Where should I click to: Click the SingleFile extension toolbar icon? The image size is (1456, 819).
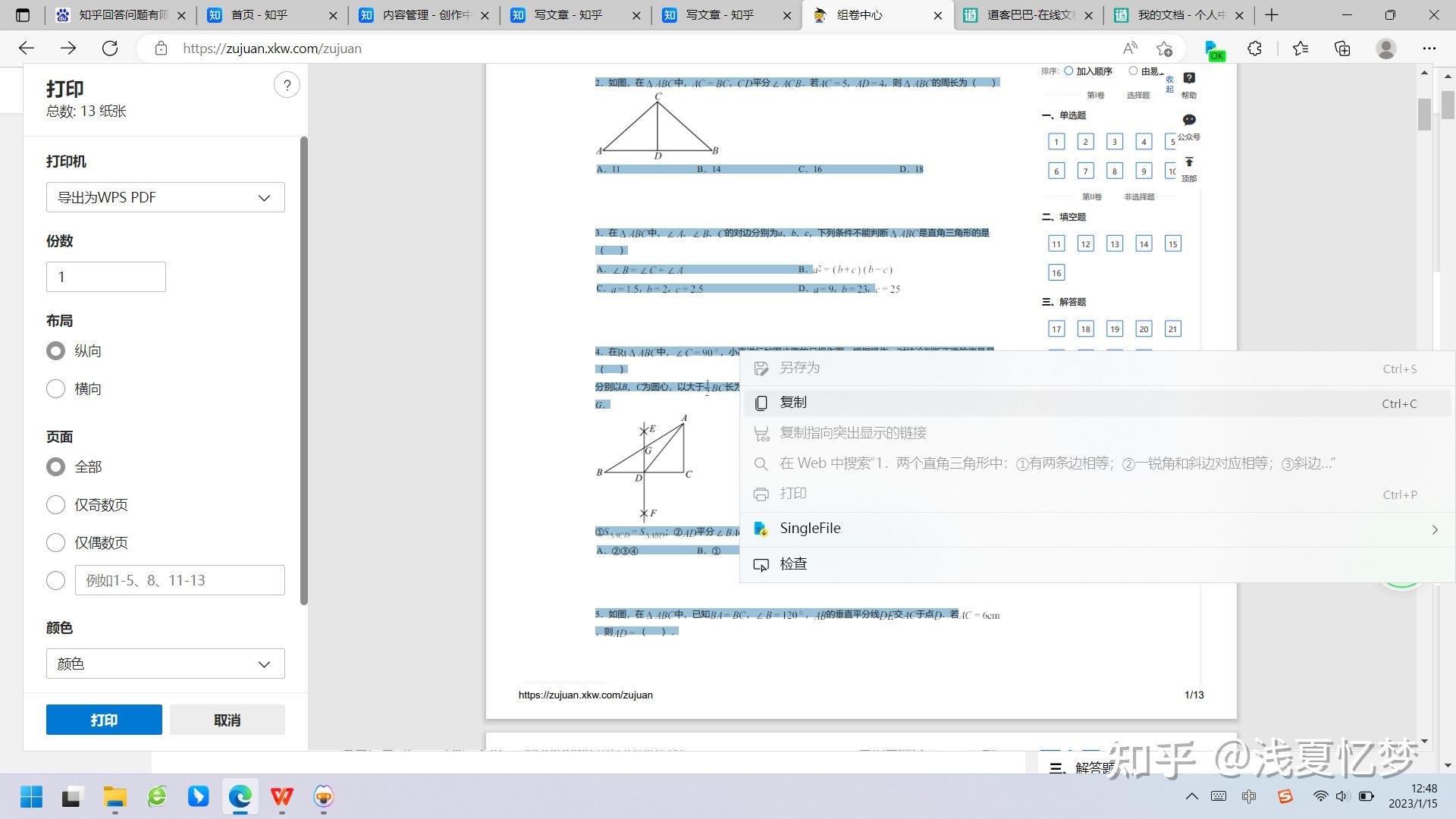[1213, 49]
